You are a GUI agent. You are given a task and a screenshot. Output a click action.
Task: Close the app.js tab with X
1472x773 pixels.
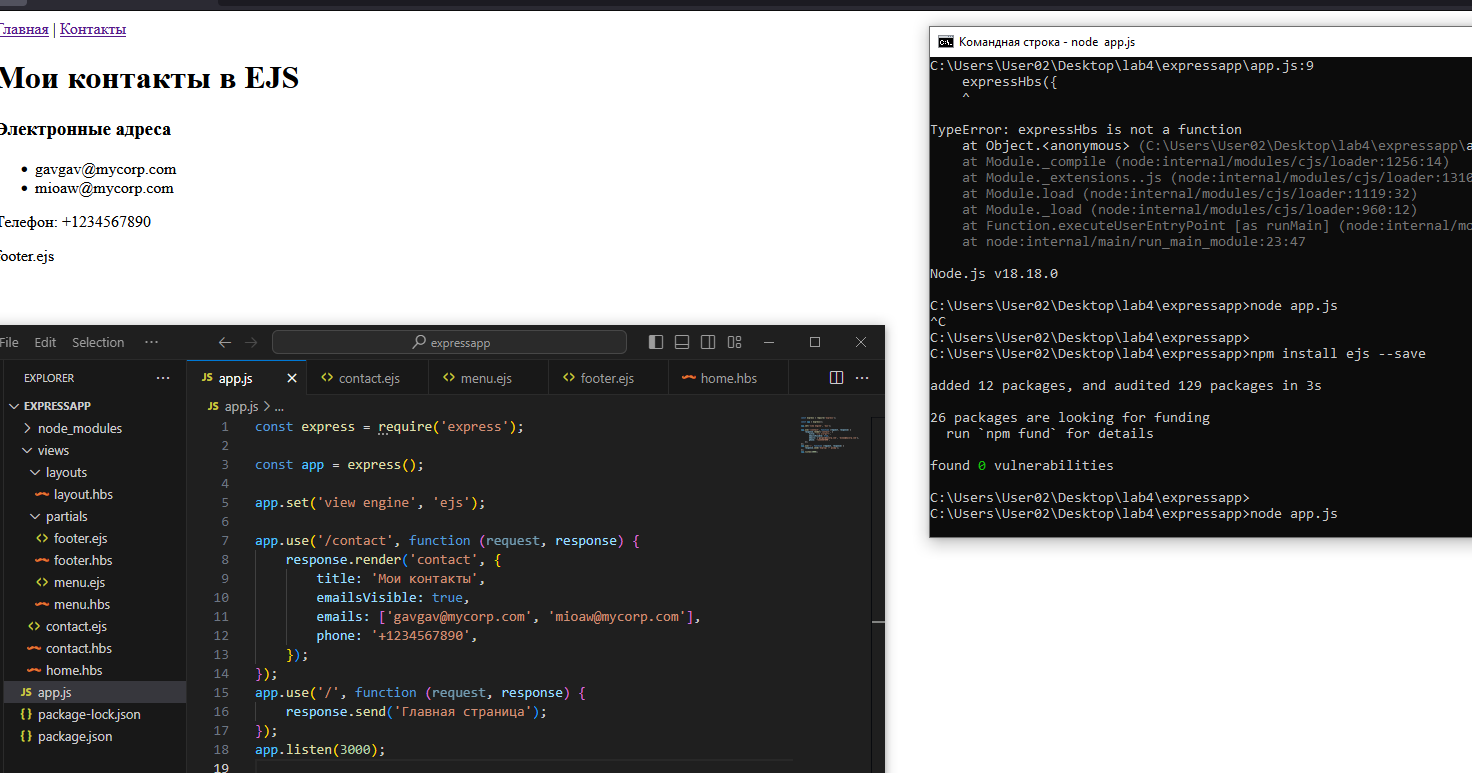292,378
